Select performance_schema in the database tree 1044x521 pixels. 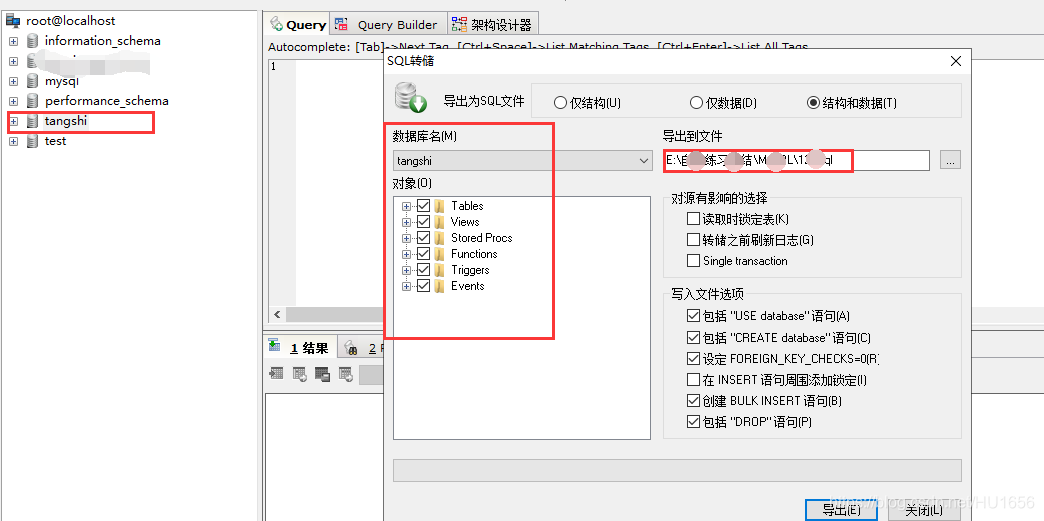click(107, 101)
